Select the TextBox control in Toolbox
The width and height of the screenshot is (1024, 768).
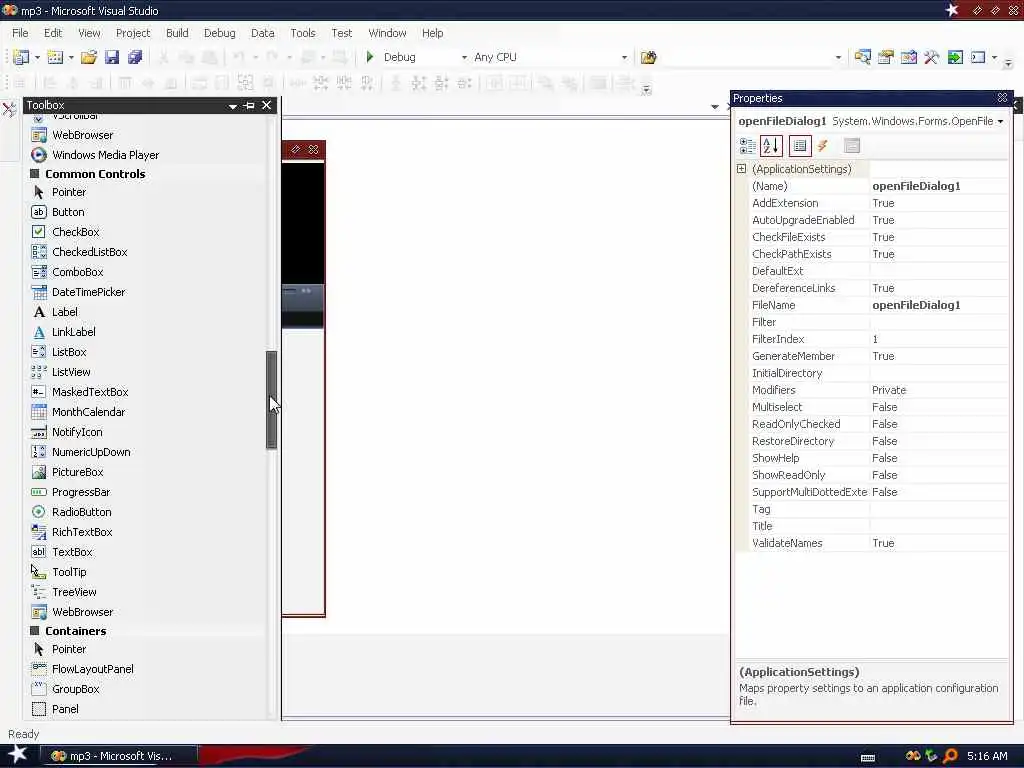coord(62,552)
